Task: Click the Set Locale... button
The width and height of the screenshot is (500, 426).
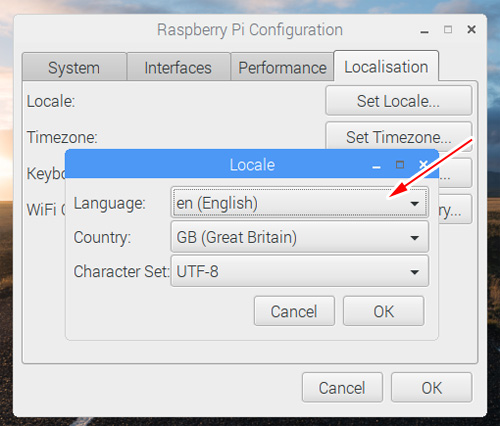Action: pyautogui.click(x=399, y=101)
